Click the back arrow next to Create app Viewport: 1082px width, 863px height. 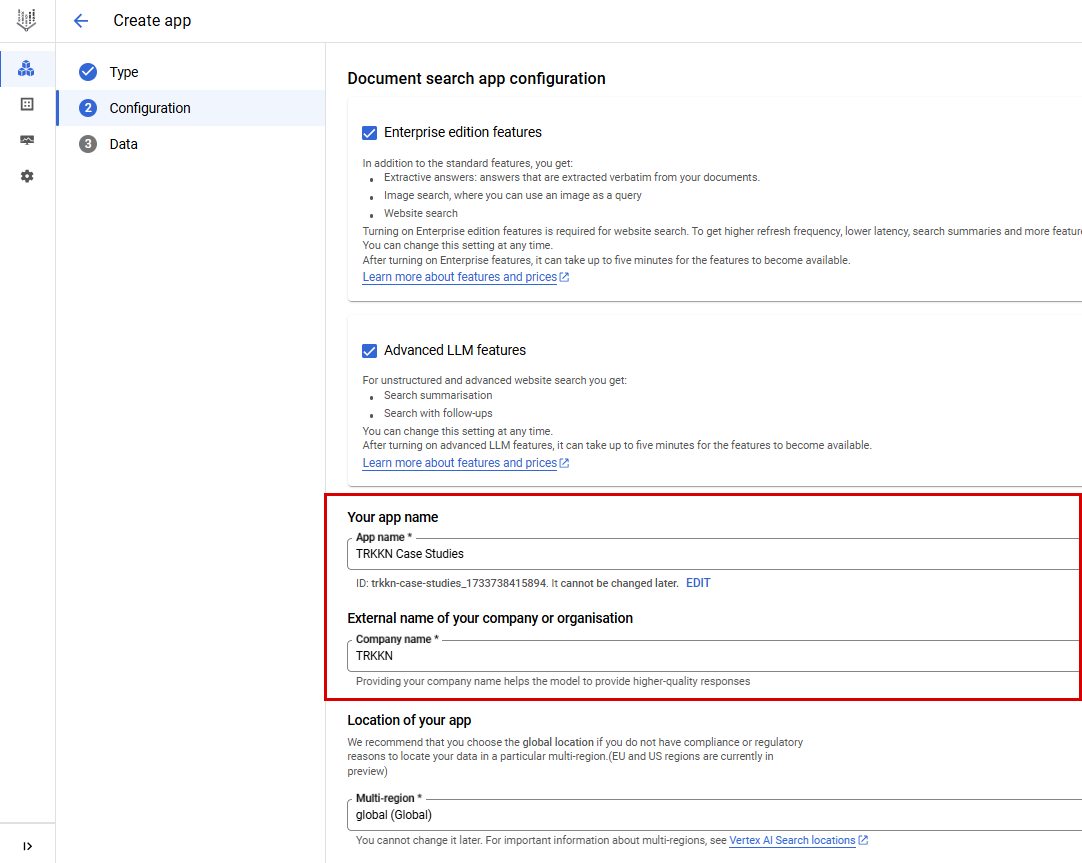click(81, 20)
